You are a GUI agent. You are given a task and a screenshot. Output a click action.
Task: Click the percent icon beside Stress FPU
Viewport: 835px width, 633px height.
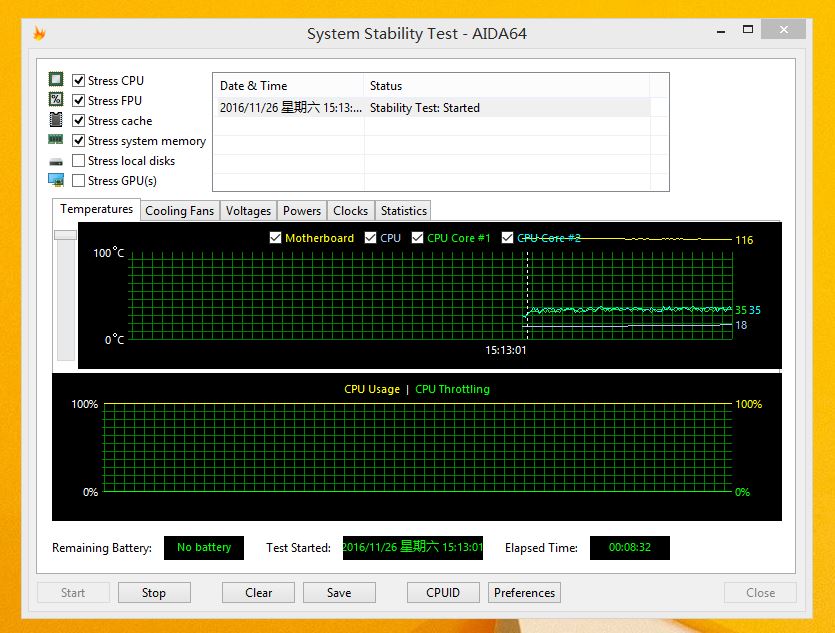pyautogui.click(x=56, y=100)
